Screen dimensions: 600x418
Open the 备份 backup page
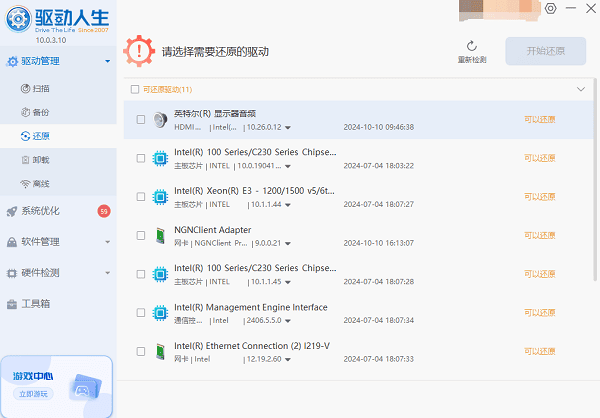[41, 112]
